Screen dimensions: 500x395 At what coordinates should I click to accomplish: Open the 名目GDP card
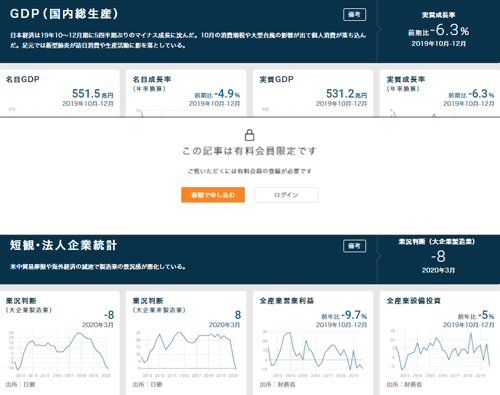coord(60,93)
